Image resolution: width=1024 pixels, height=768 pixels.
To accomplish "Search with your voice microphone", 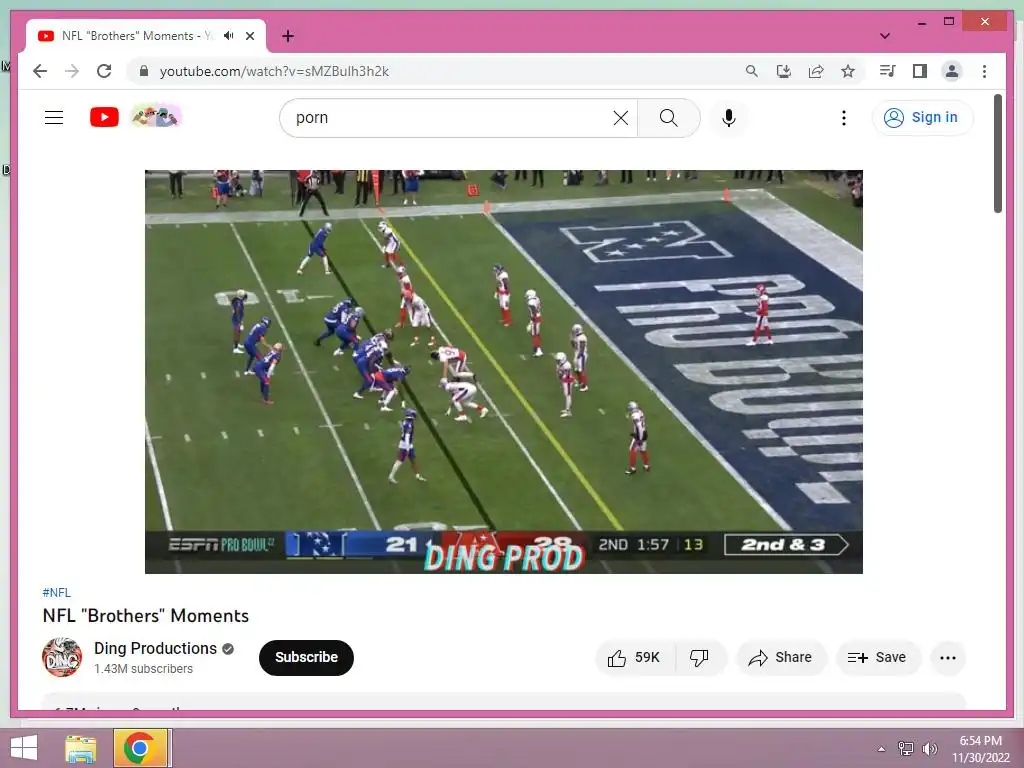I will [729, 118].
